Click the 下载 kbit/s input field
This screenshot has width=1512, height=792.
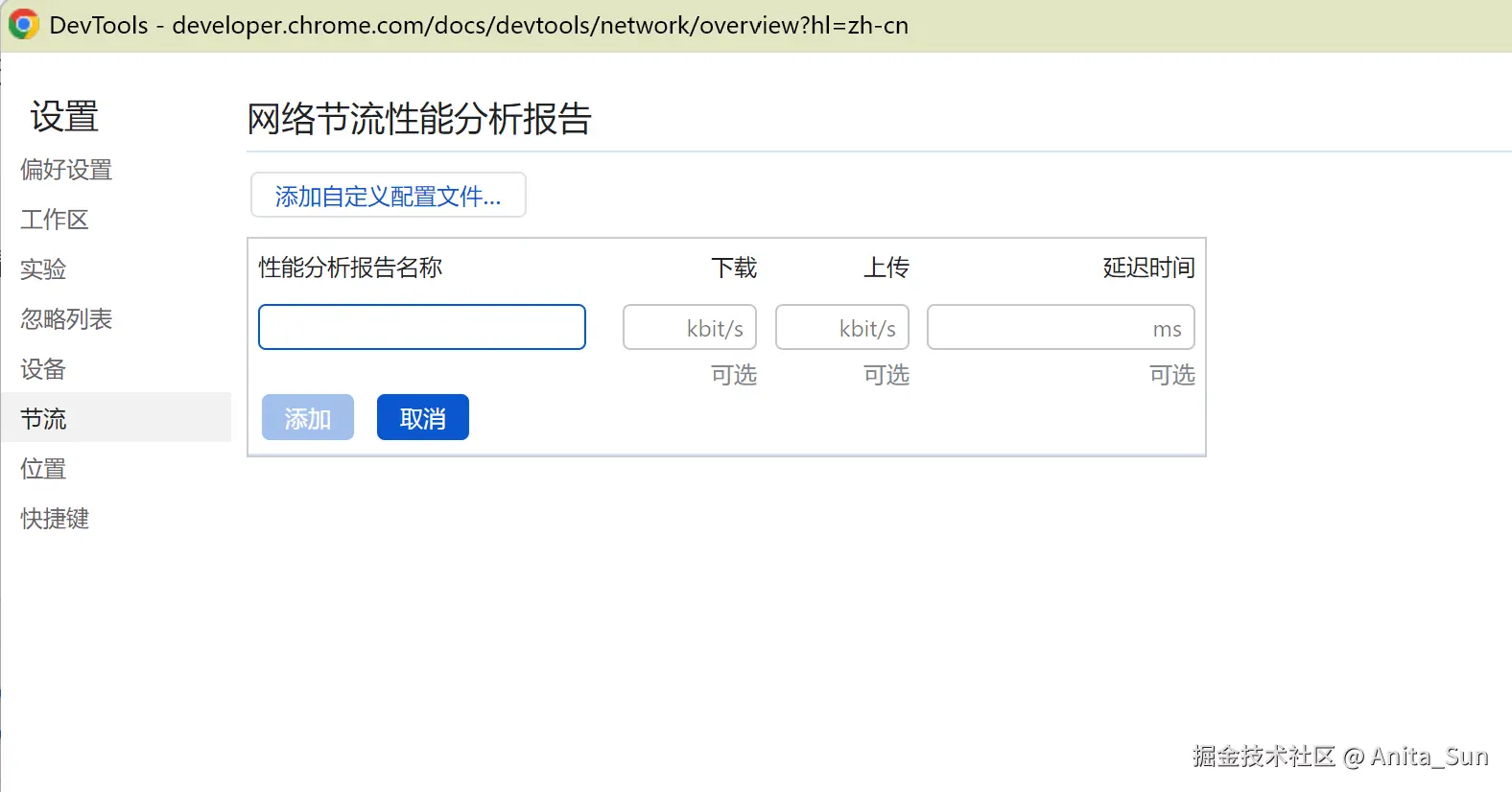pyautogui.click(x=690, y=328)
